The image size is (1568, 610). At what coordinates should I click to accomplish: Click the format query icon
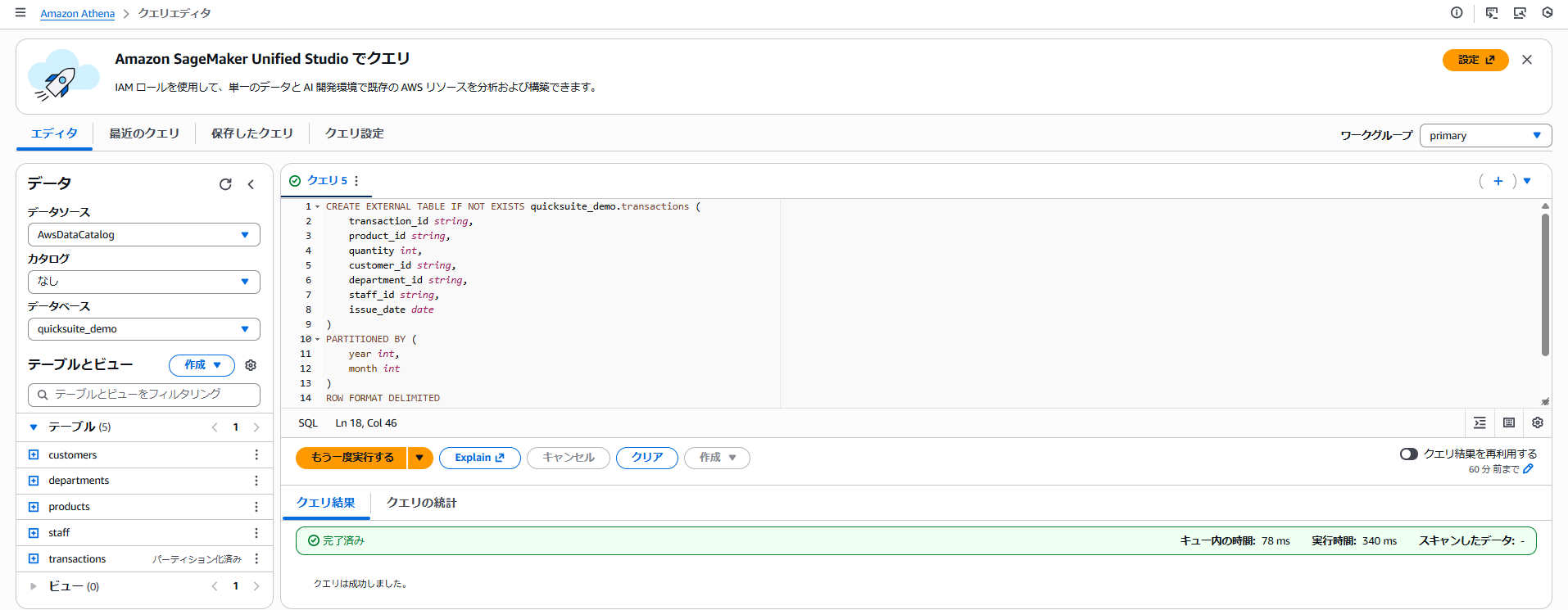click(x=1480, y=422)
